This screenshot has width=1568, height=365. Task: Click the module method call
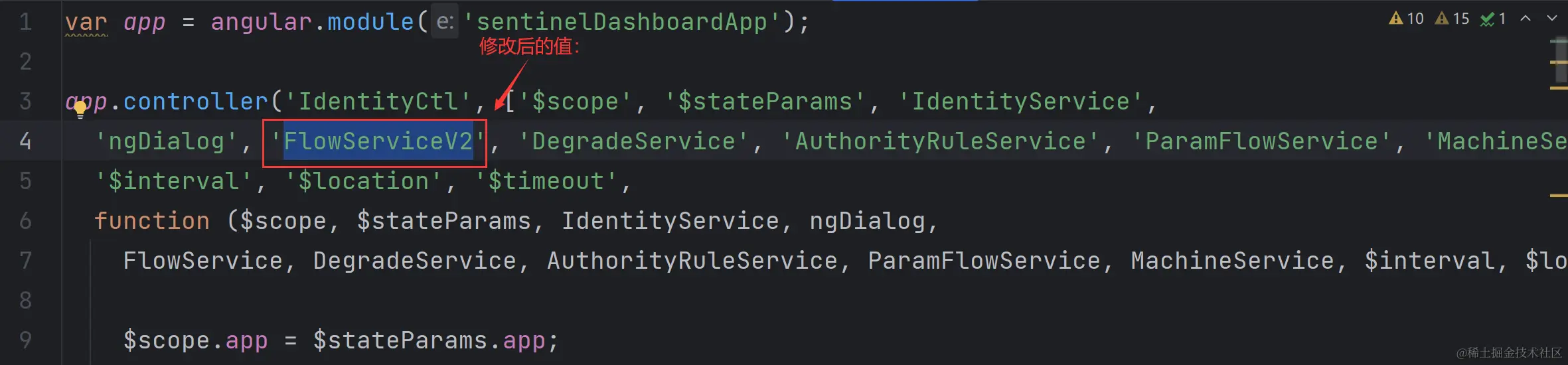coord(370,22)
